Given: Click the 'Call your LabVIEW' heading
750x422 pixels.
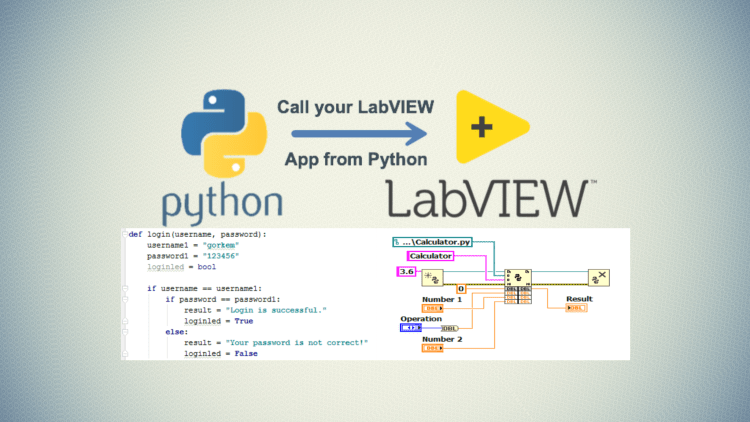Looking at the screenshot, I should point(356,107).
